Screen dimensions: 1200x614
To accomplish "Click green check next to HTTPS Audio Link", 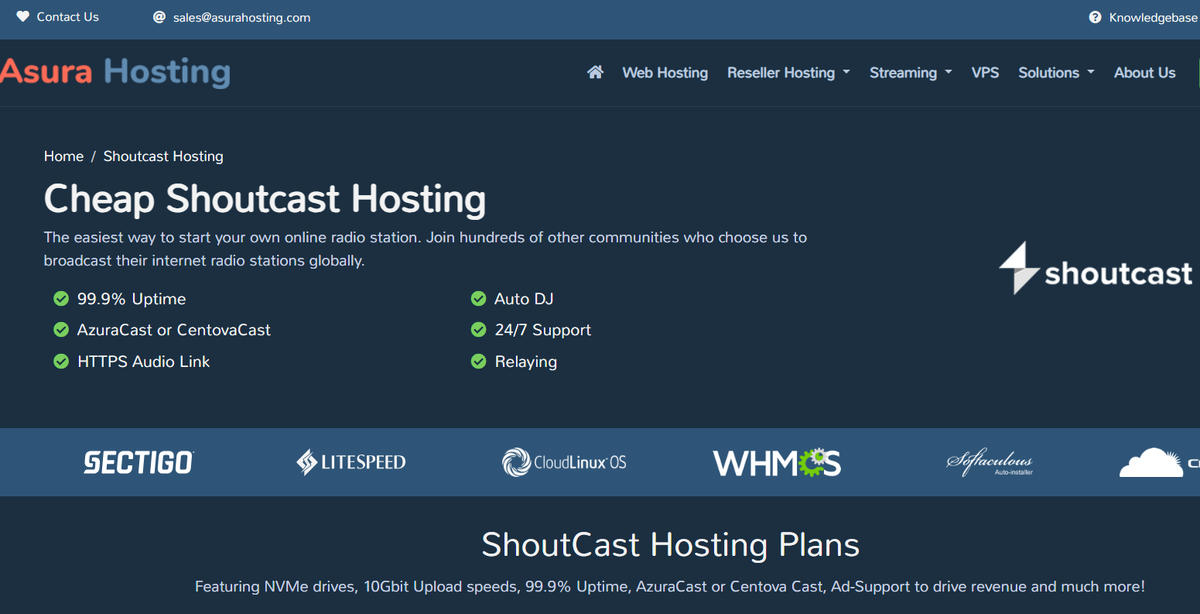I will (x=61, y=362).
